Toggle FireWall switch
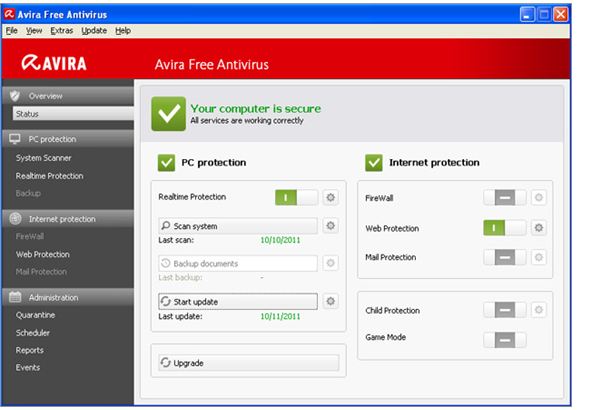 click(x=505, y=197)
